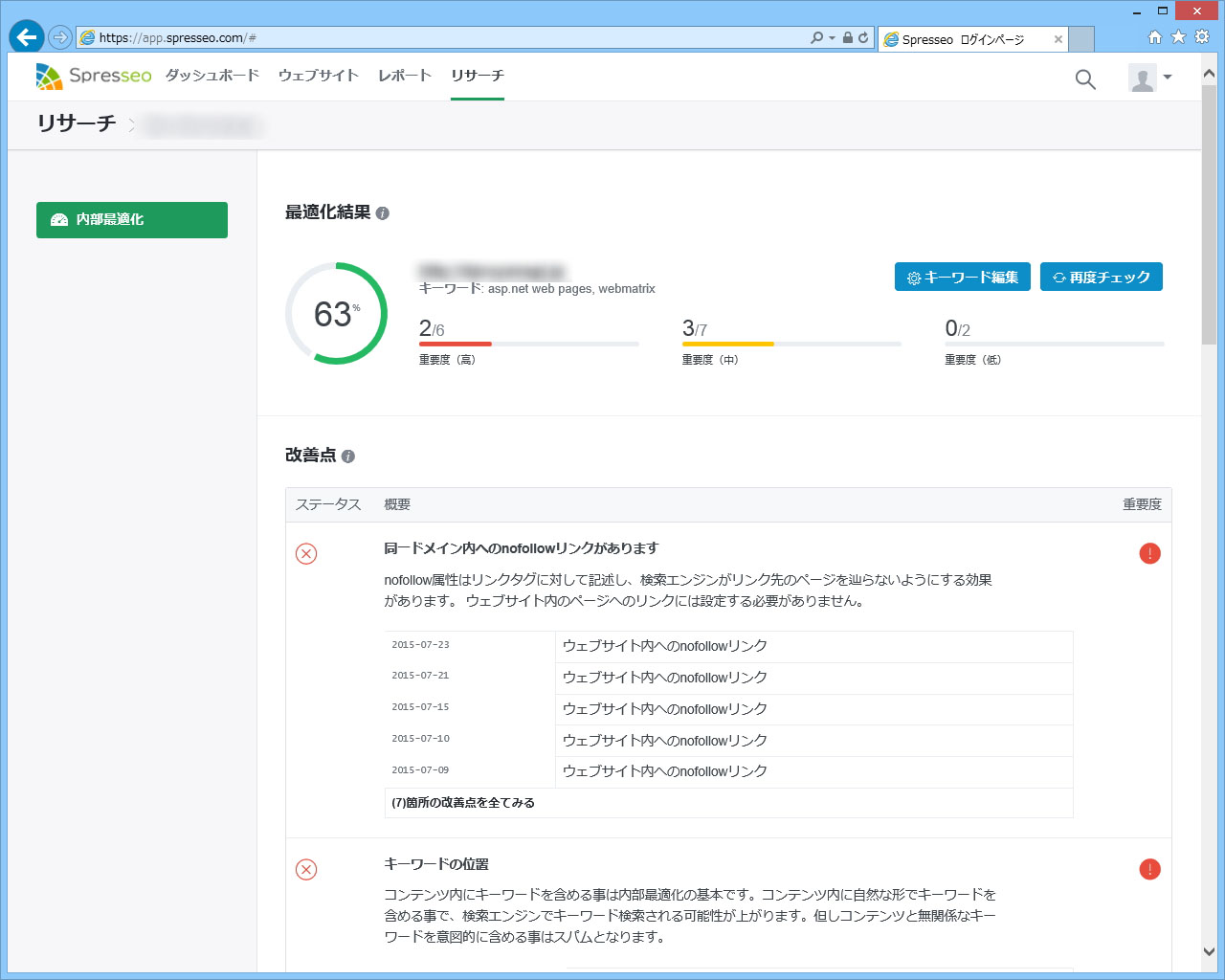Expand the account dropdown next to the avatar
The image size is (1225, 980).
(x=1165, y=78)
